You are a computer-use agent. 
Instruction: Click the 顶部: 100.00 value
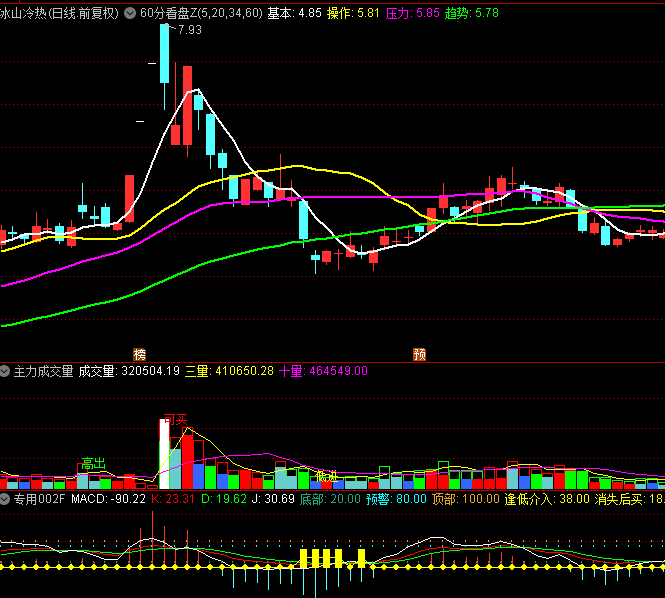click(x=466, y=499)
